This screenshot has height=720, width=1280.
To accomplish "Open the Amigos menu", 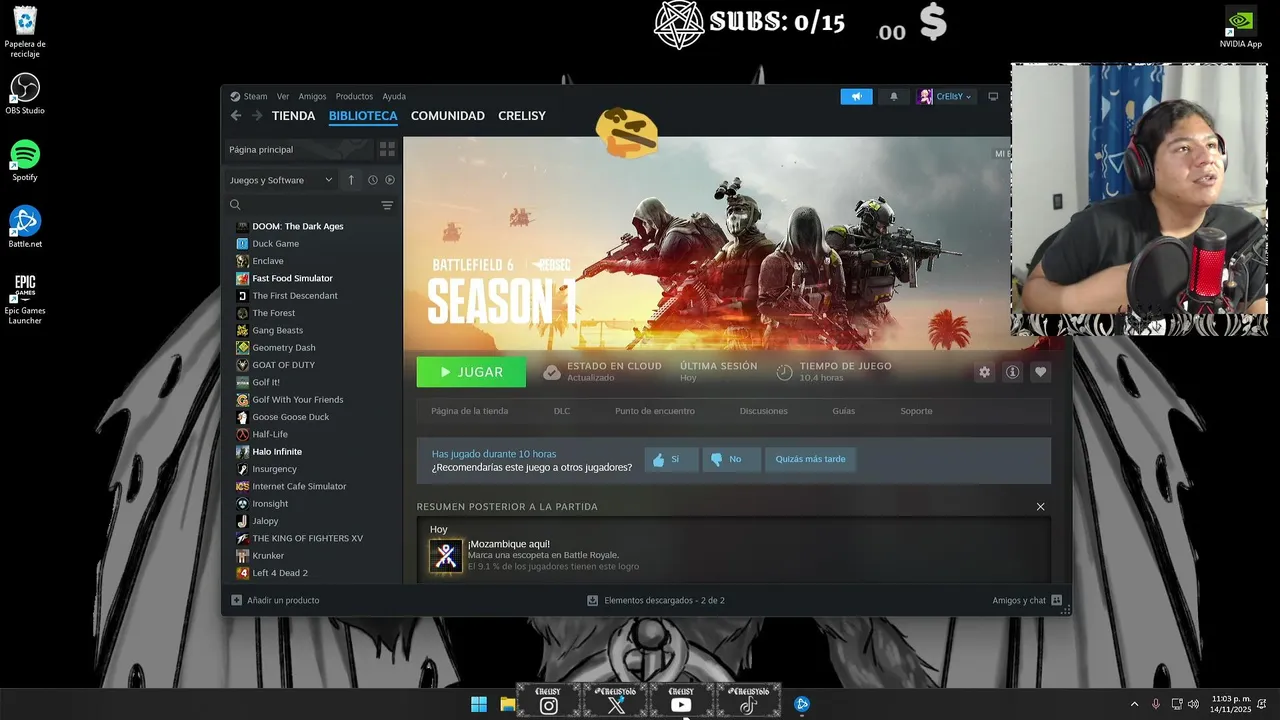I will 312,96.
